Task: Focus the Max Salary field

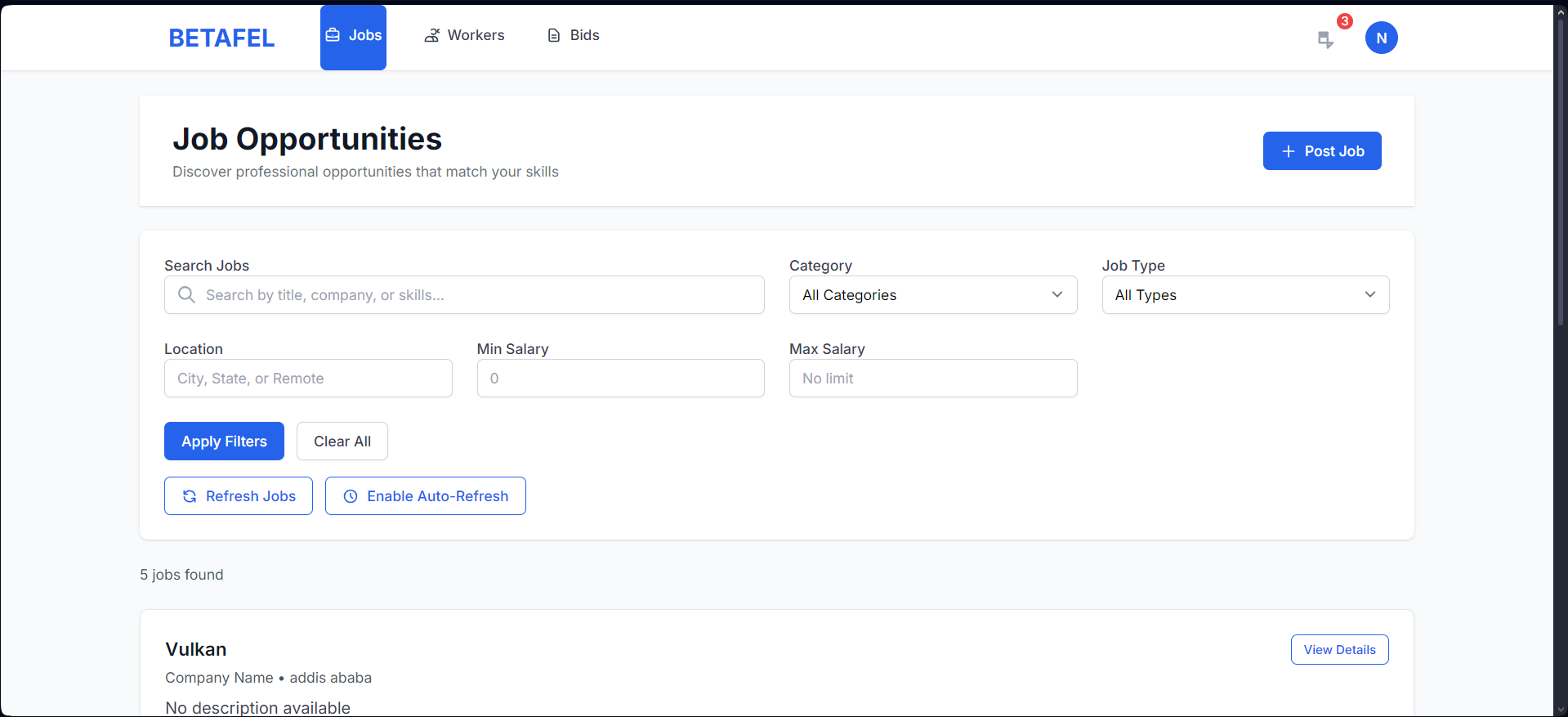Action: [x=933, y=378]
